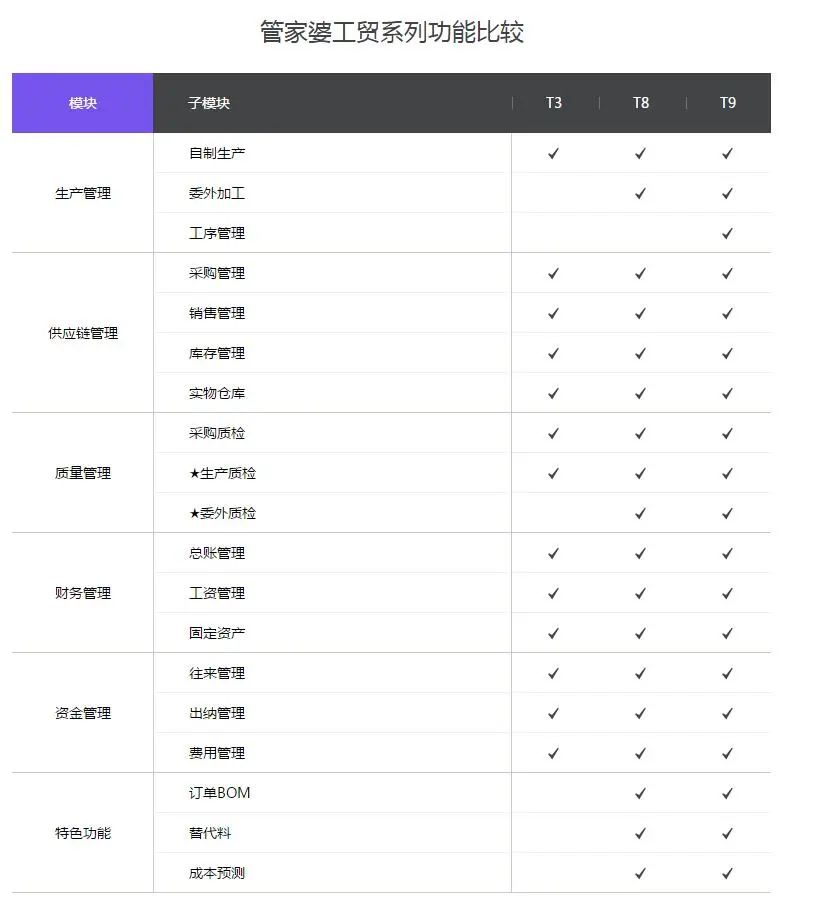
Task: Click the T3 checkmark for 固定资产
Action: tap(553, 633)
